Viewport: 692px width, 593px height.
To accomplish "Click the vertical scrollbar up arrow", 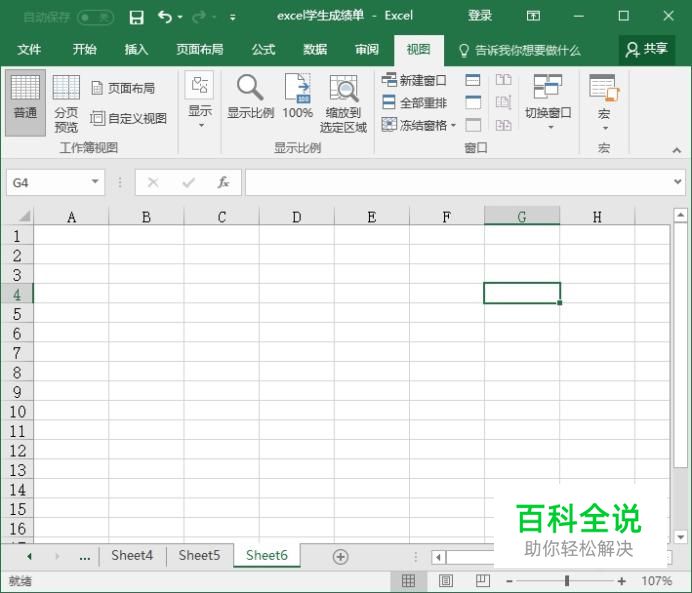I will (x=680, y=215).
